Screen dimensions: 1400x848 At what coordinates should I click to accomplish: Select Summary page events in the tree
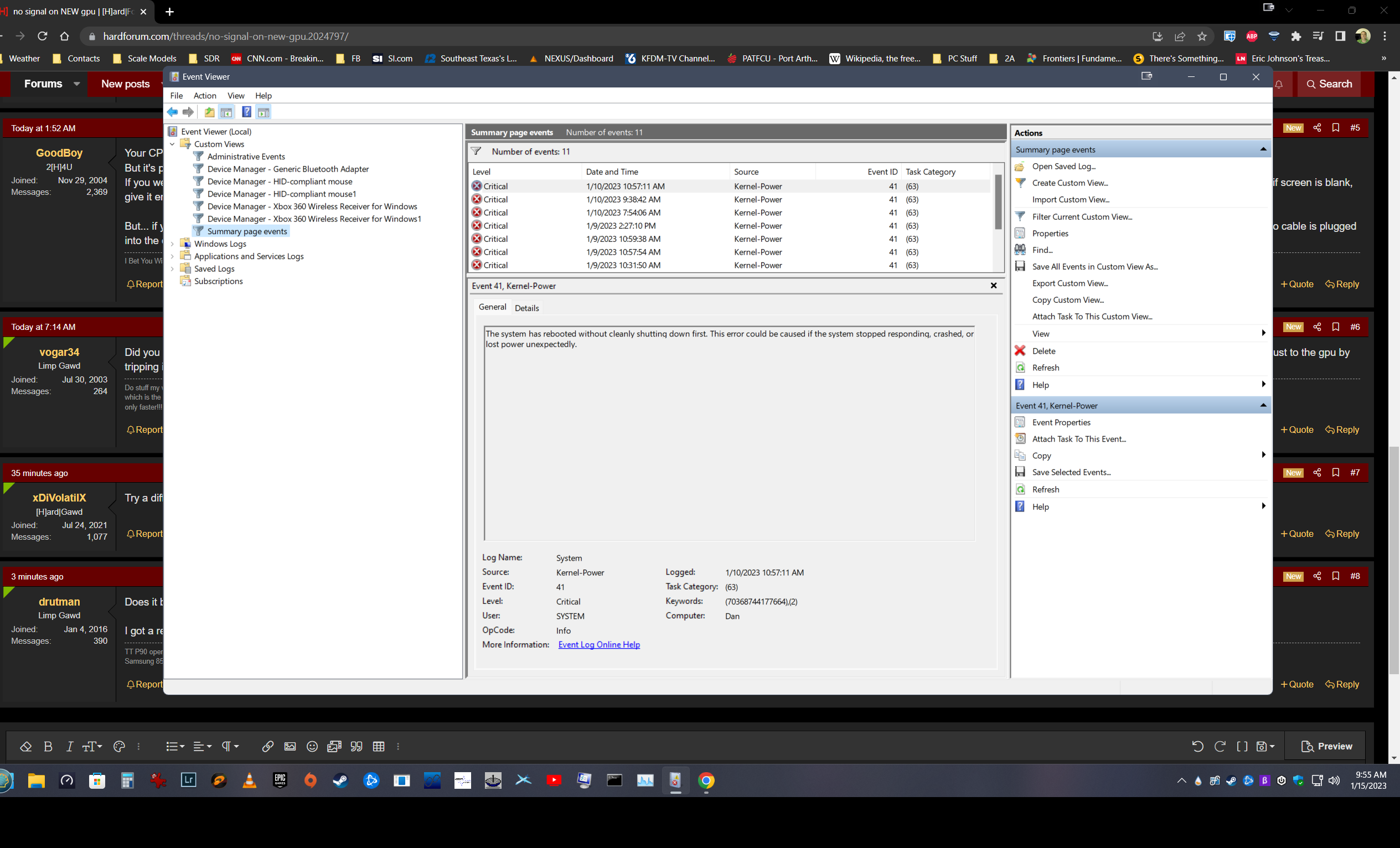pyautogui.click(x=247, y=231)
